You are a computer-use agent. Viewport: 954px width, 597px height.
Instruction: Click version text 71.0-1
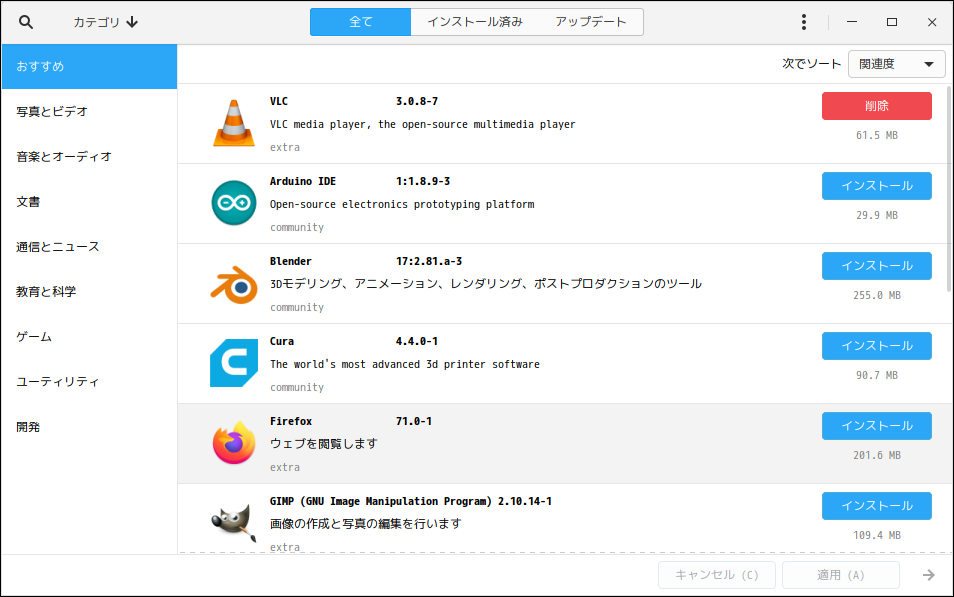coord(414,421)
